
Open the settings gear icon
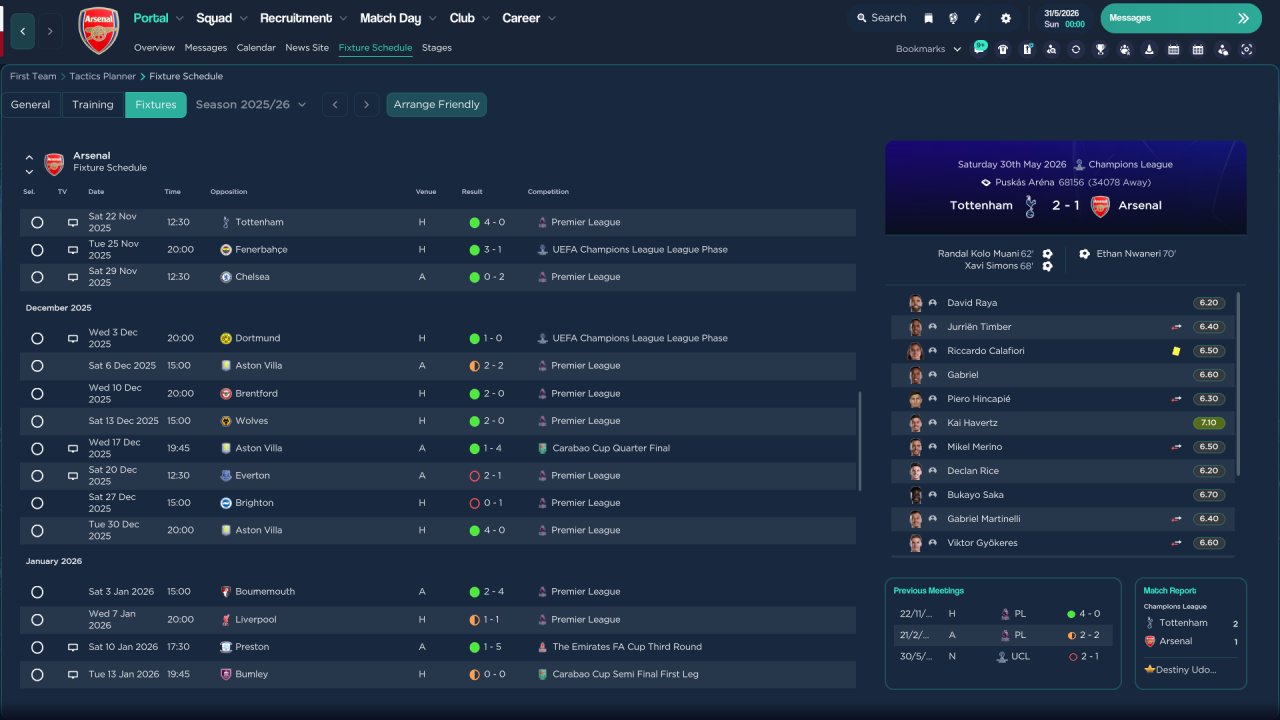(x=1005, y=18)
